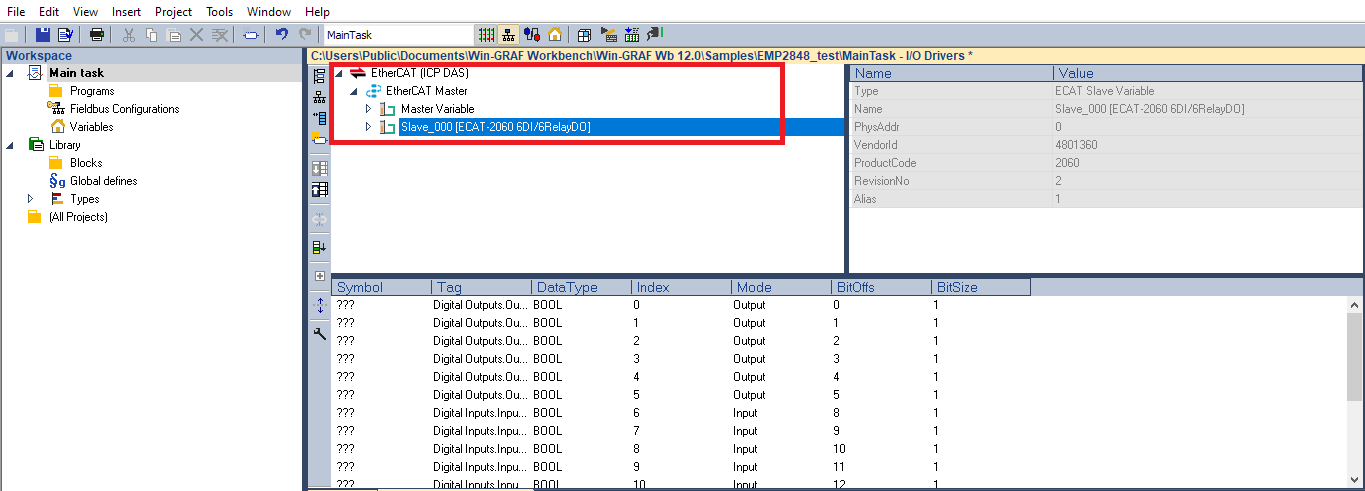Click the up-down arrows icon in sidebar
The width and height of the screenshot is (1365, 491).
tap(320, 306)
